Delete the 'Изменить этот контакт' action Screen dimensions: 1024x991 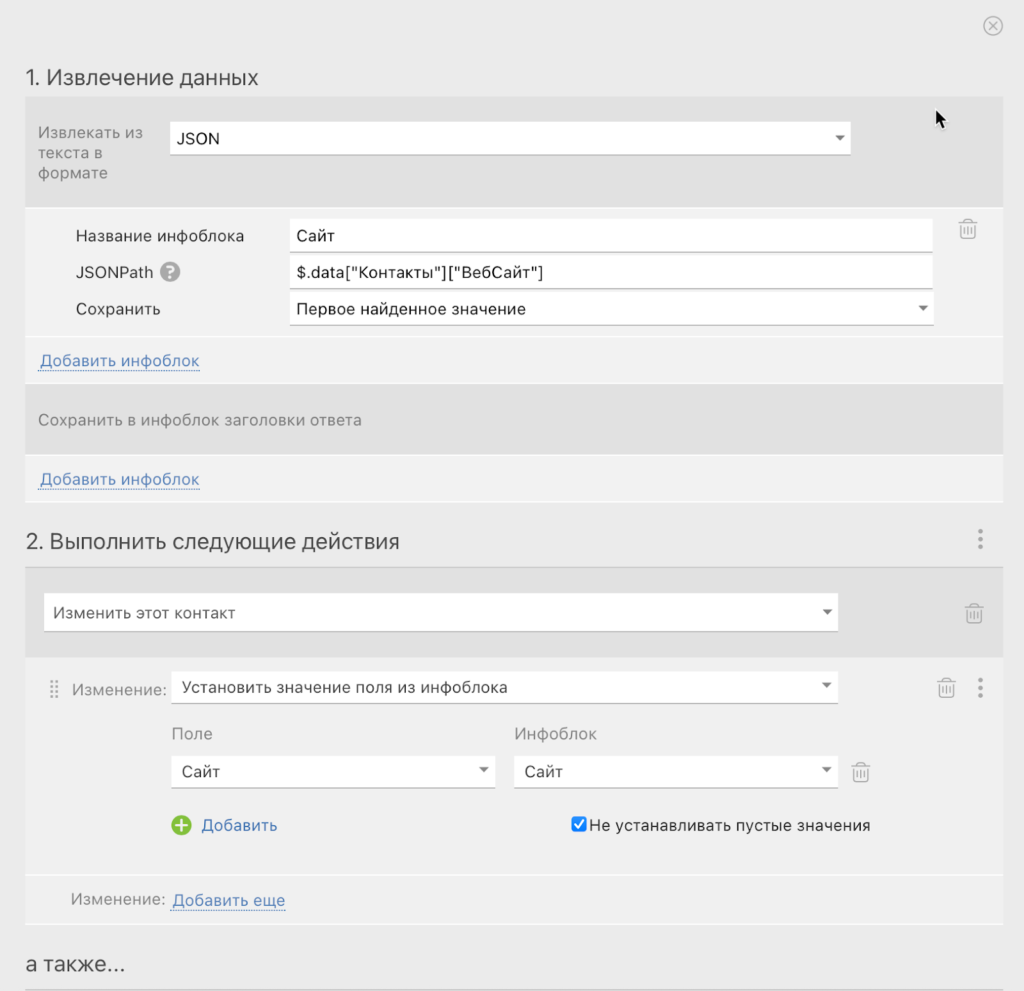pos(973,613)
